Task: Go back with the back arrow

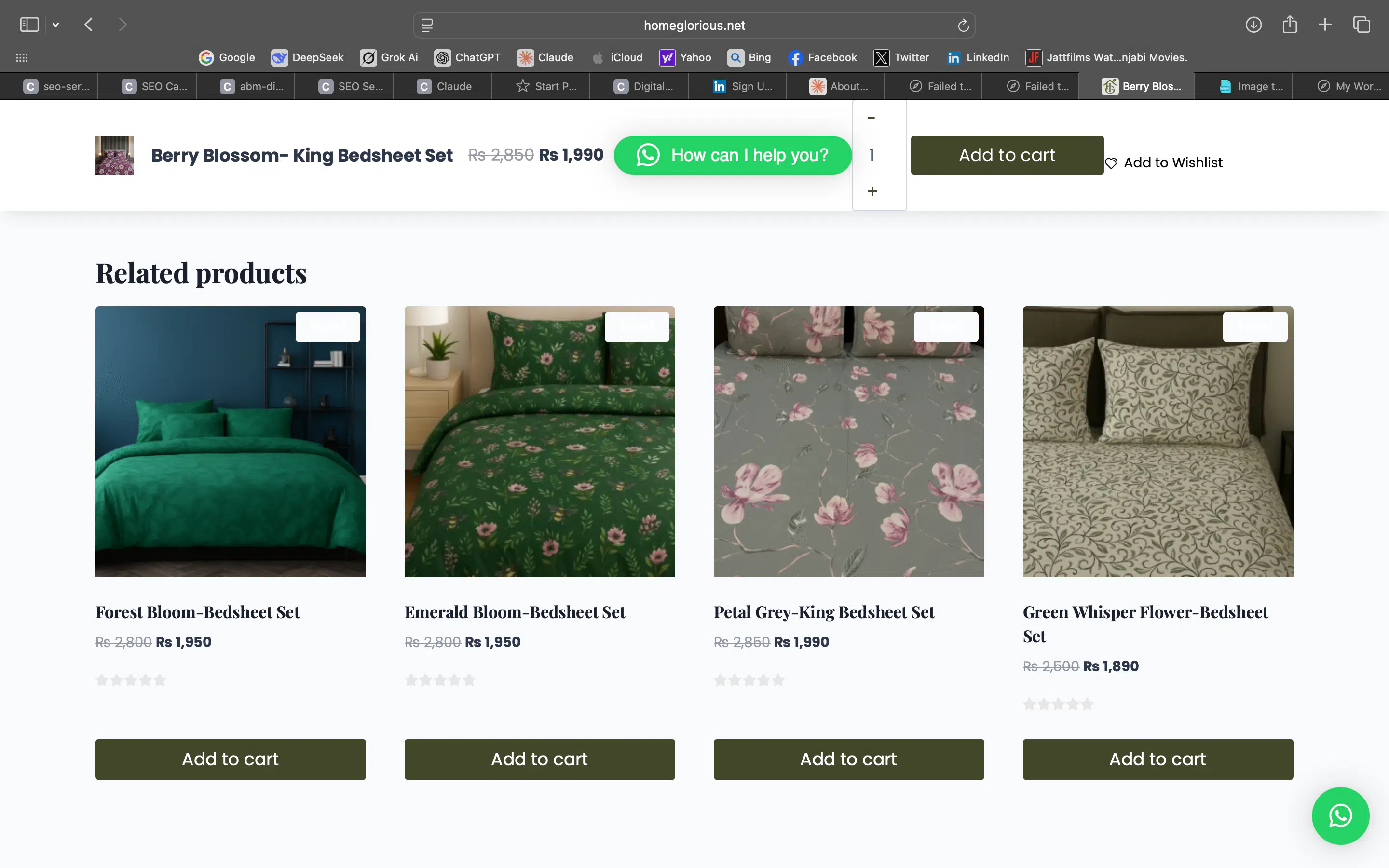Action: 88,25
